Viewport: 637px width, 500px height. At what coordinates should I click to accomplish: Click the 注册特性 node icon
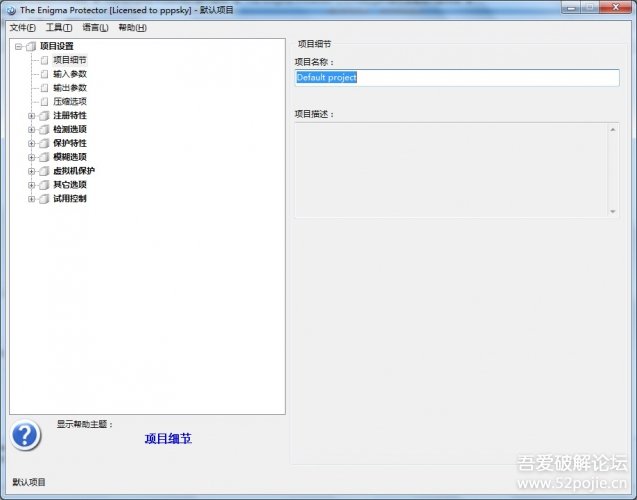click(44, 116)
